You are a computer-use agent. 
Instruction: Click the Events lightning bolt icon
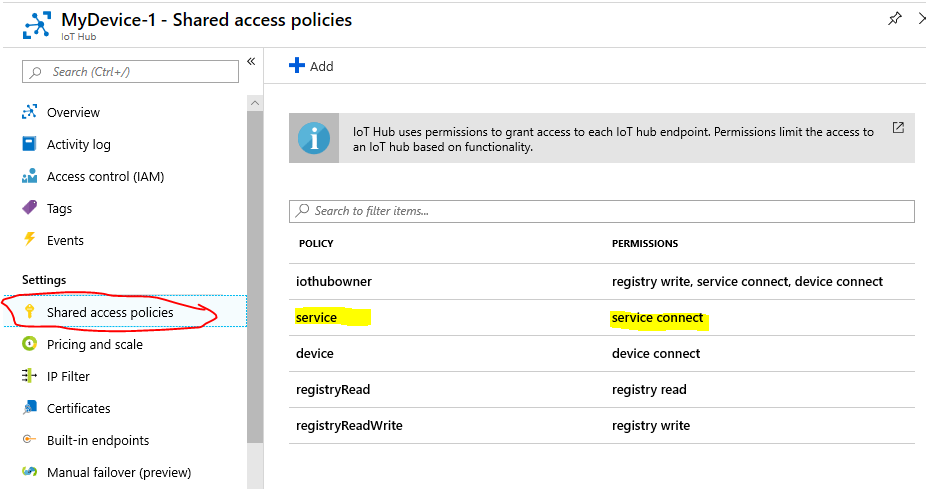30,239
